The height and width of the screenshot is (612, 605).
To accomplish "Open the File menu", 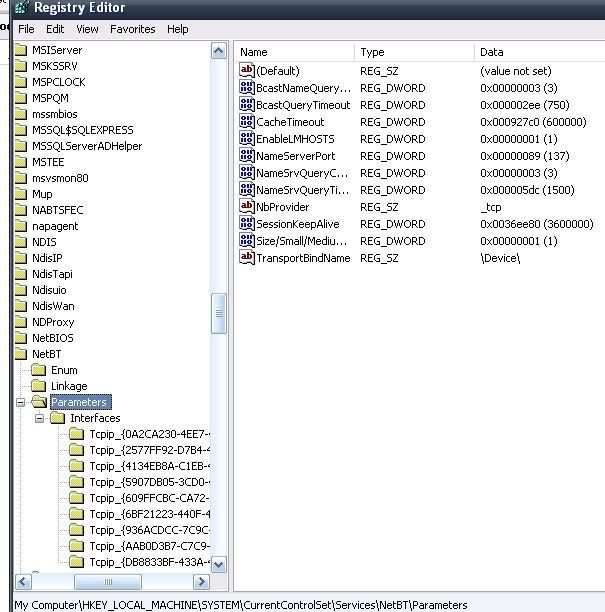I will pyautogui.click(x=26, y=29).
